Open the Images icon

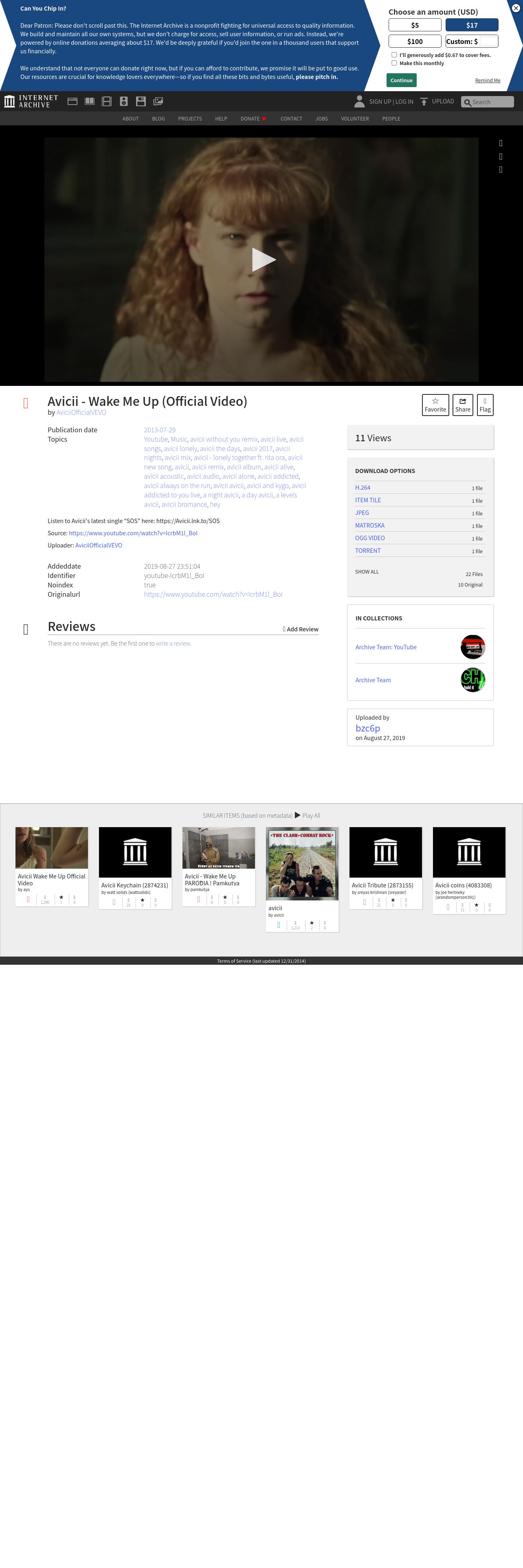(x=158, y=101)
